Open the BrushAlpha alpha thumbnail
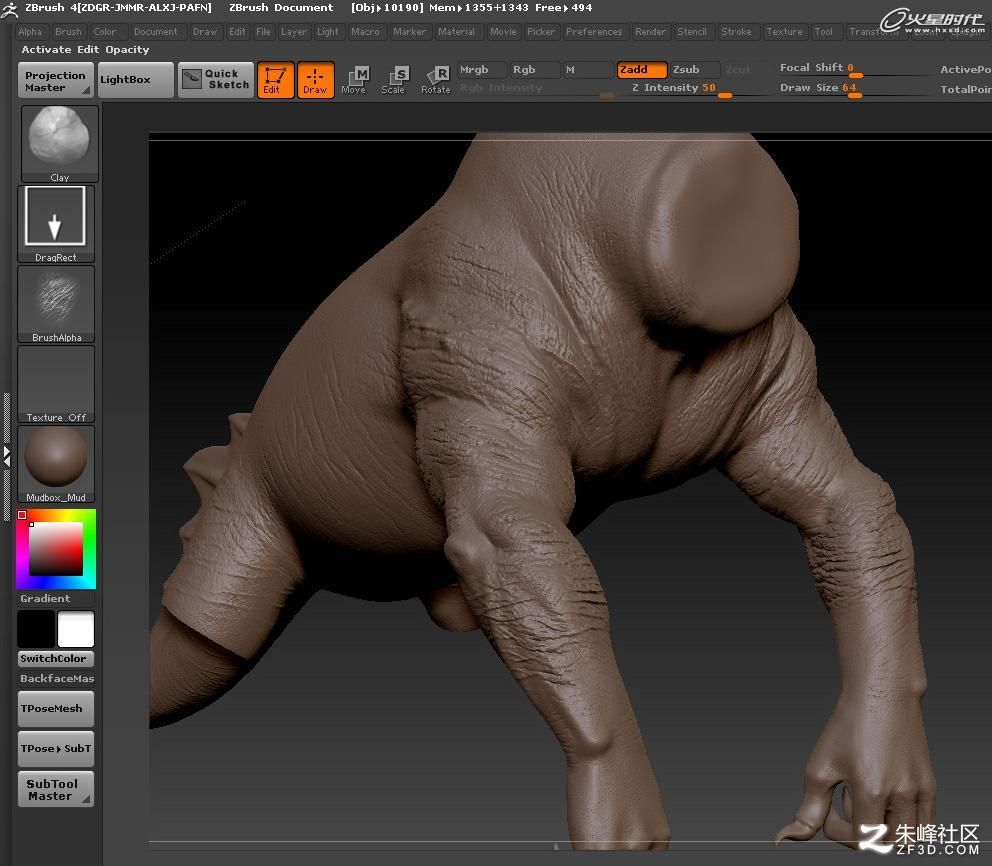The image size is (992, 866). pos(56,304)
